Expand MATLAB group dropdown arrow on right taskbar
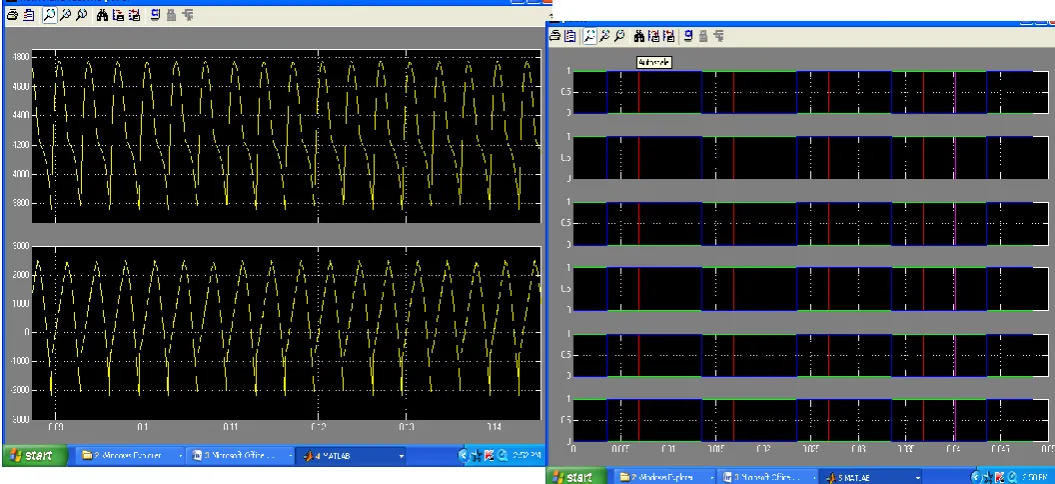Viewport: 1055px width, 484px height. 916,477
